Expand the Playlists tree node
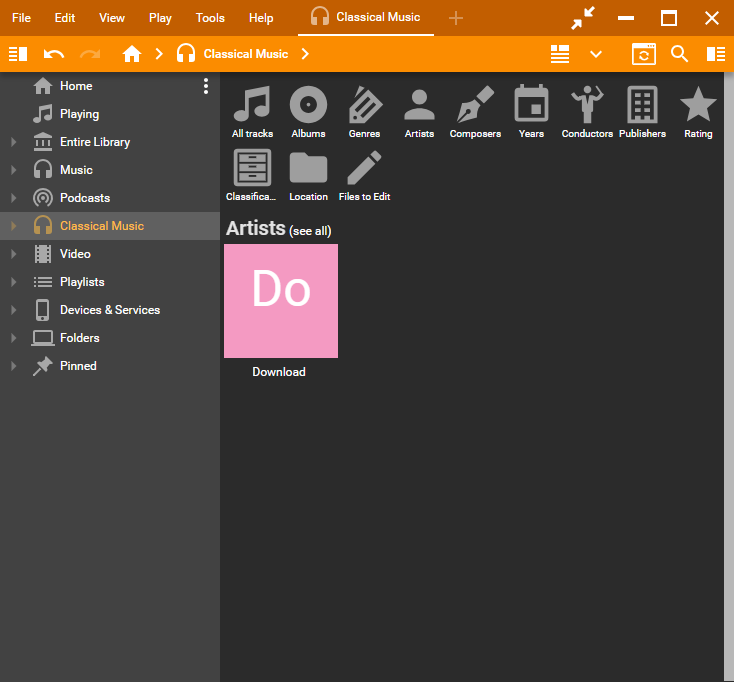734x682 pixels. coord(13,282)
